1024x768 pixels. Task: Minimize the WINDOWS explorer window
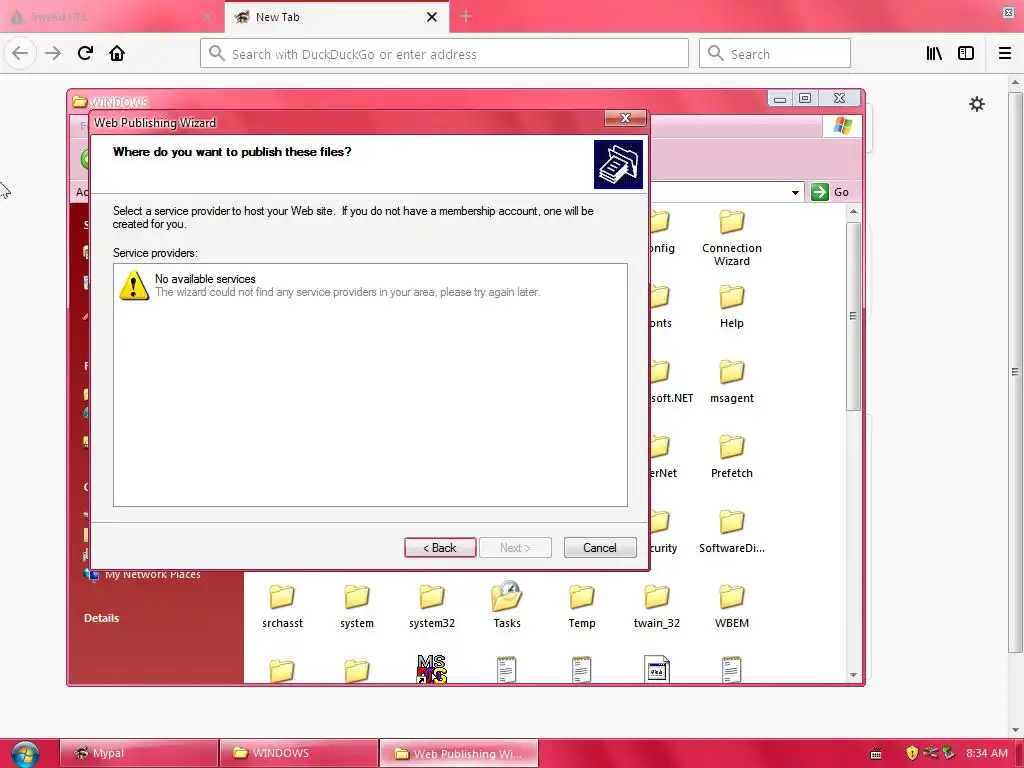tap(779, 99)
